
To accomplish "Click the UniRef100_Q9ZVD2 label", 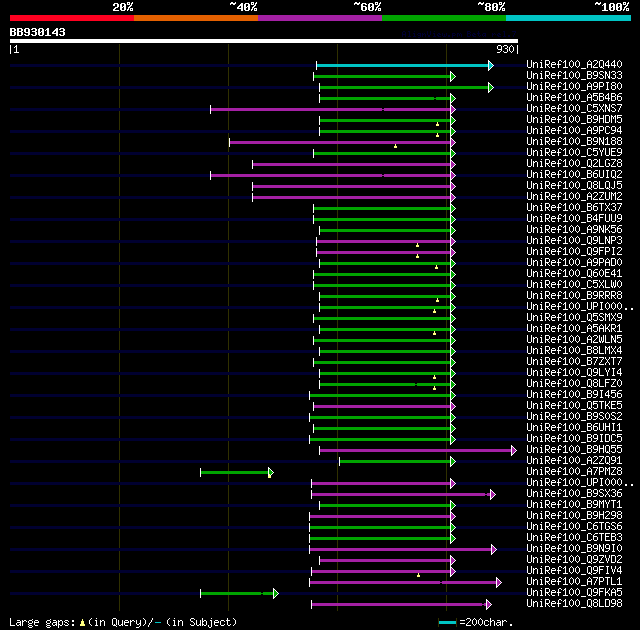I will tap(574, 560).
